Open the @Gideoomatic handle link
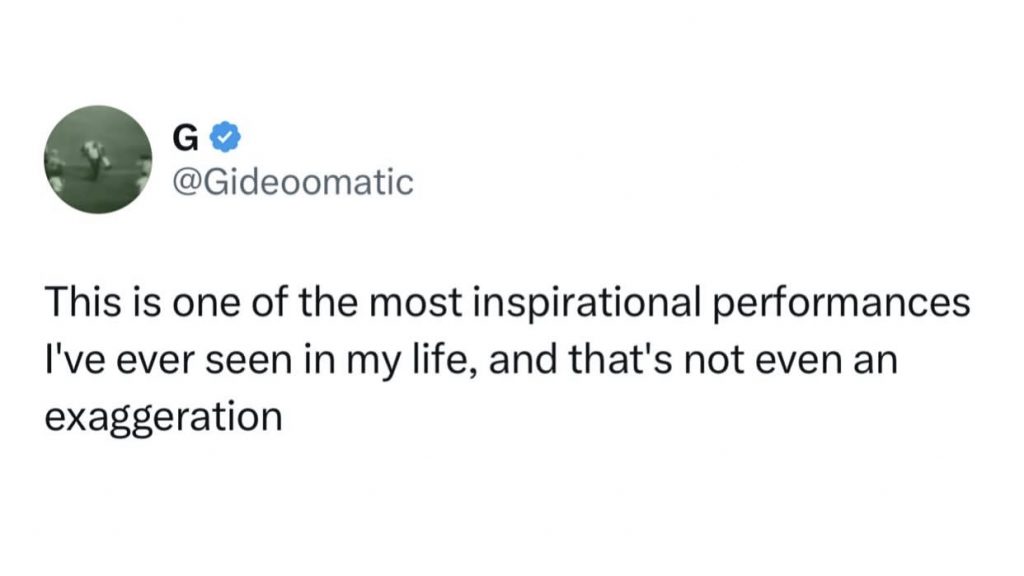The height and width of the screenshot is (576, 1024). tap(293, 182)
